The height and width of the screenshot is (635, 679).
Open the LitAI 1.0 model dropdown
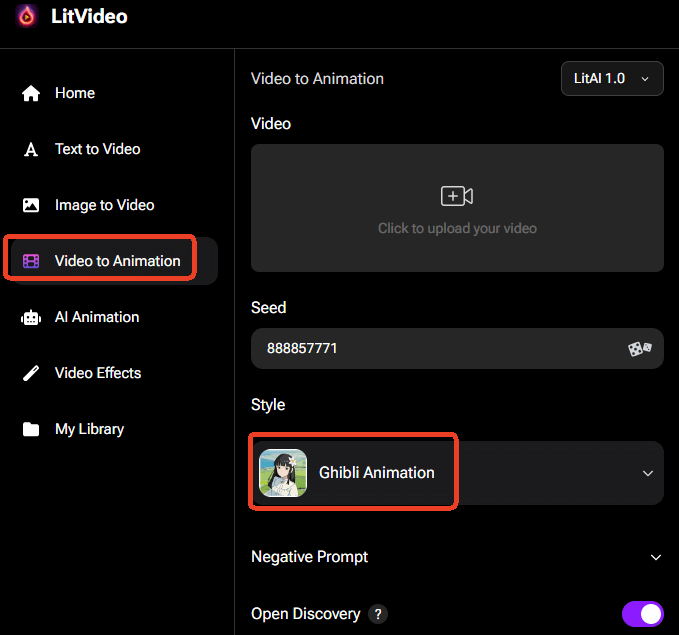[x=612, y=78]
